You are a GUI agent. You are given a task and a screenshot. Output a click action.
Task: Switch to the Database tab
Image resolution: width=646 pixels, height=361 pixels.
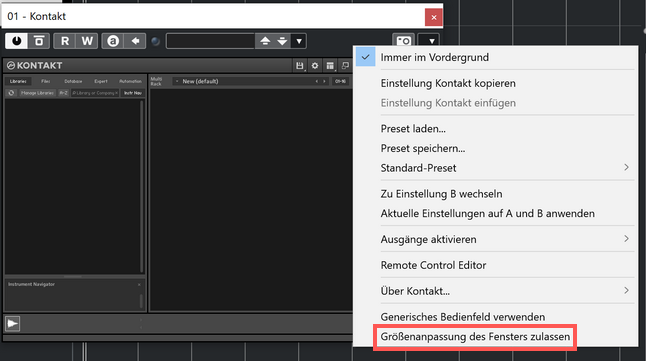pos(73,81)
